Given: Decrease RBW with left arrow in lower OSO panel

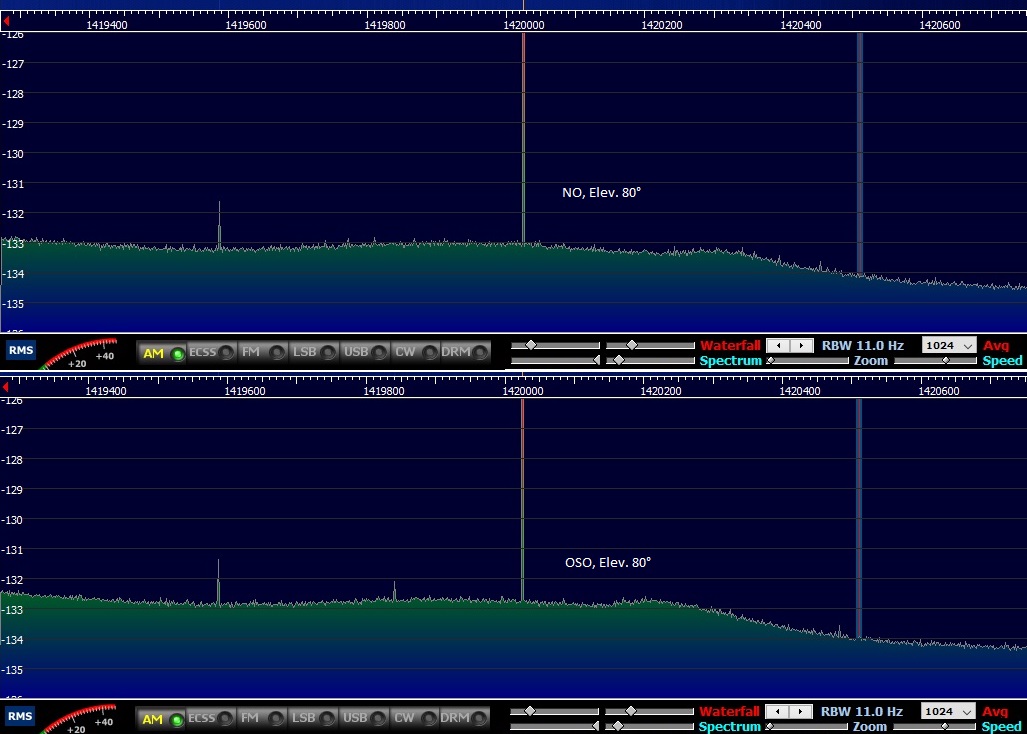Looking at the screenshot, I should click(777, 711).
